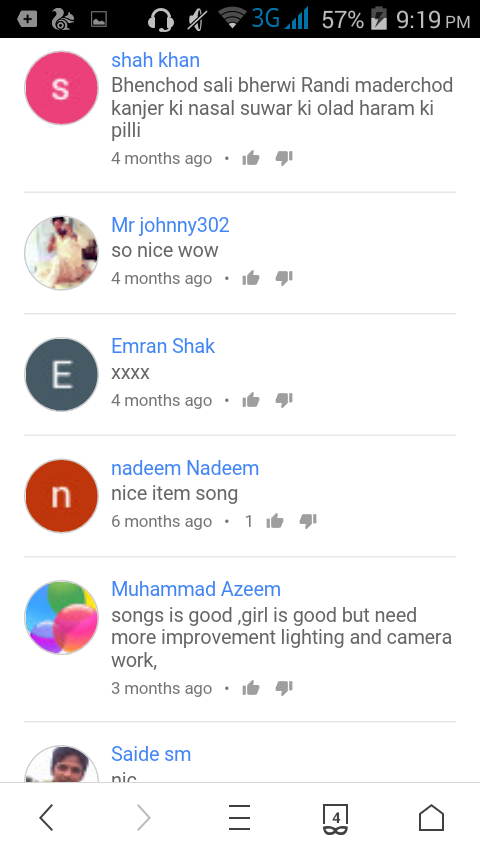Open shah khan's channel name link

pos(155,60)
